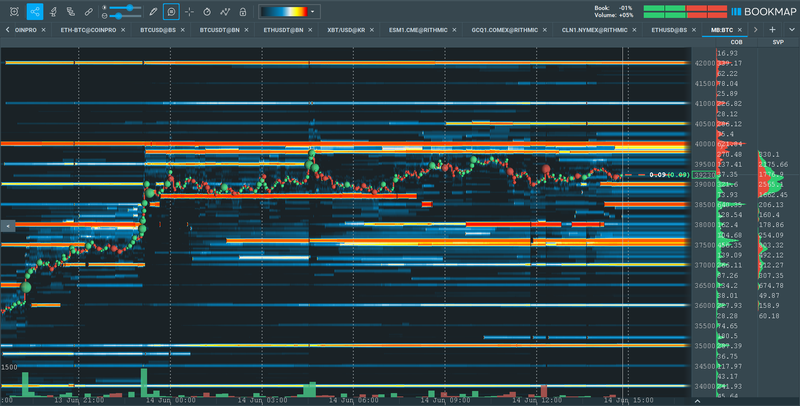Viewport: 800px width, 406px height.
Task: Close the ESM1.CME@RITHMIC tab
Action: (x=454, y=30)
